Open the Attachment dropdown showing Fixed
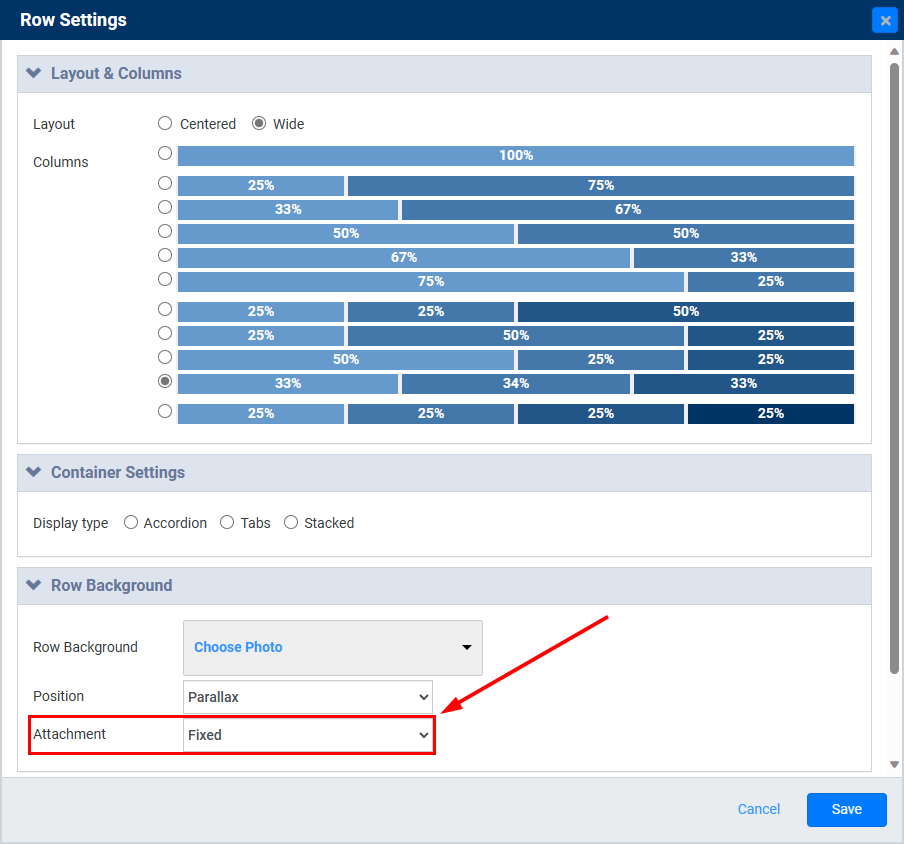The width and height of the screenshot is (904, 844). [308, 735]
